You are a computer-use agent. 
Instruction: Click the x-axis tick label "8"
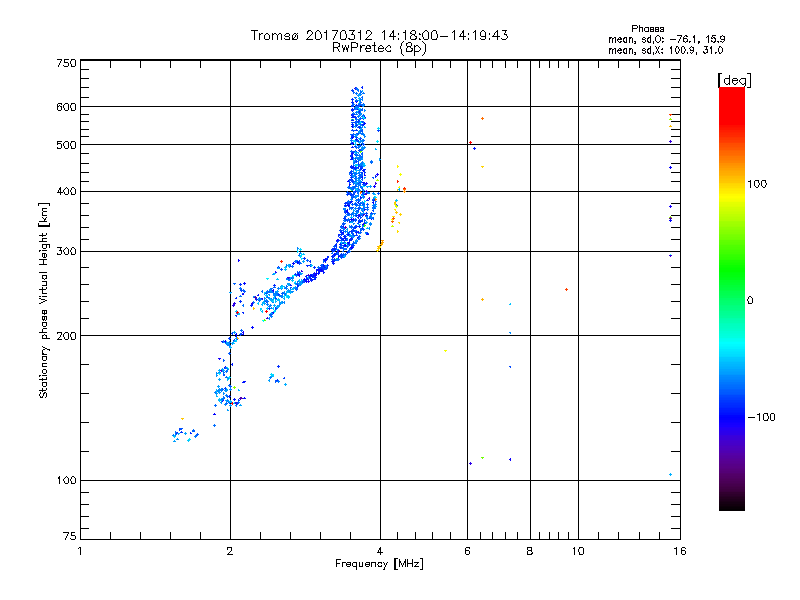[530, 551]
